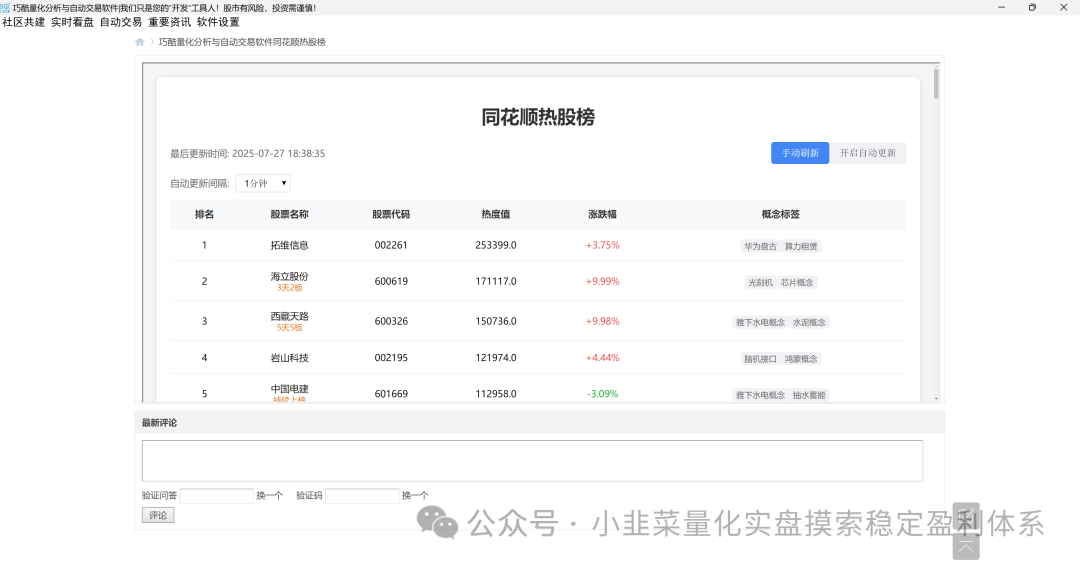Screen dimensions: 1080x567
Task: Click stock code 601669
Action: click(x=391, y=394)
